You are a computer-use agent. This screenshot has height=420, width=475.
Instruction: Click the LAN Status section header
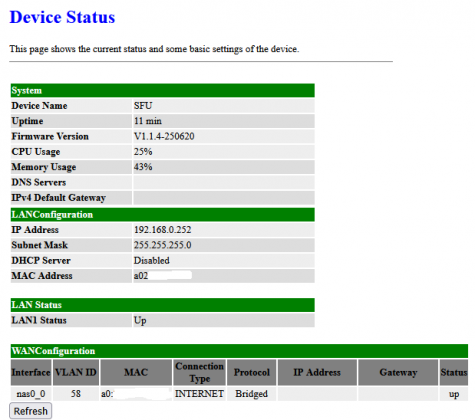[163, 305]
